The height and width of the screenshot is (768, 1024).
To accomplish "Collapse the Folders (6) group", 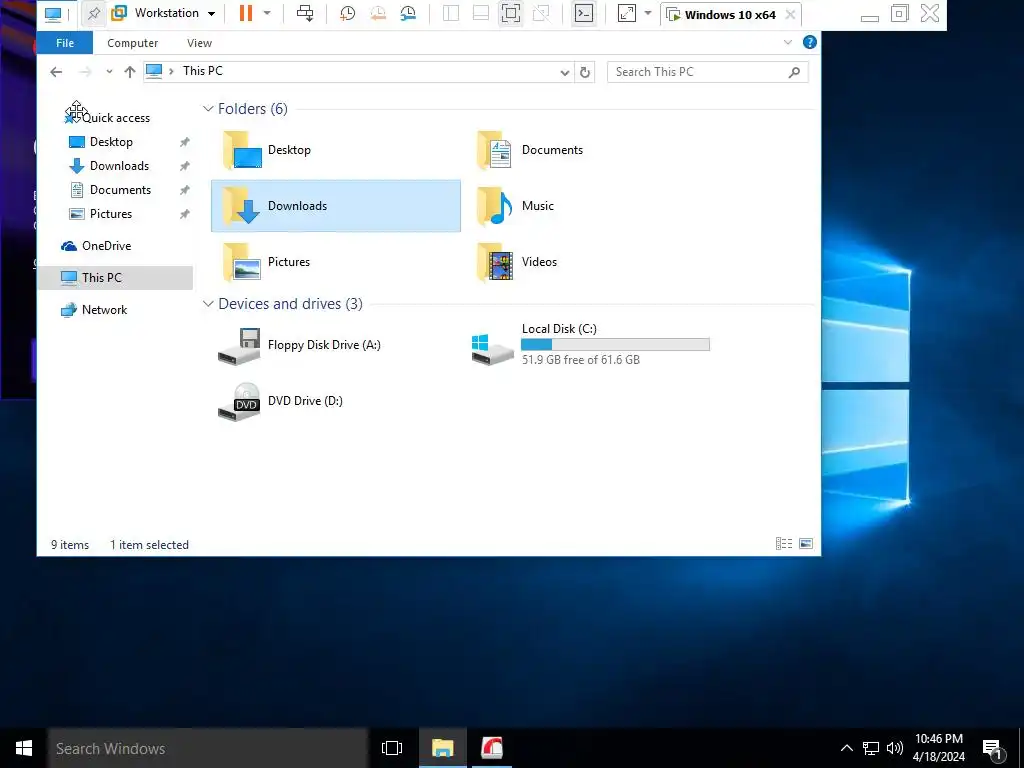I will (x=208, y=109).
